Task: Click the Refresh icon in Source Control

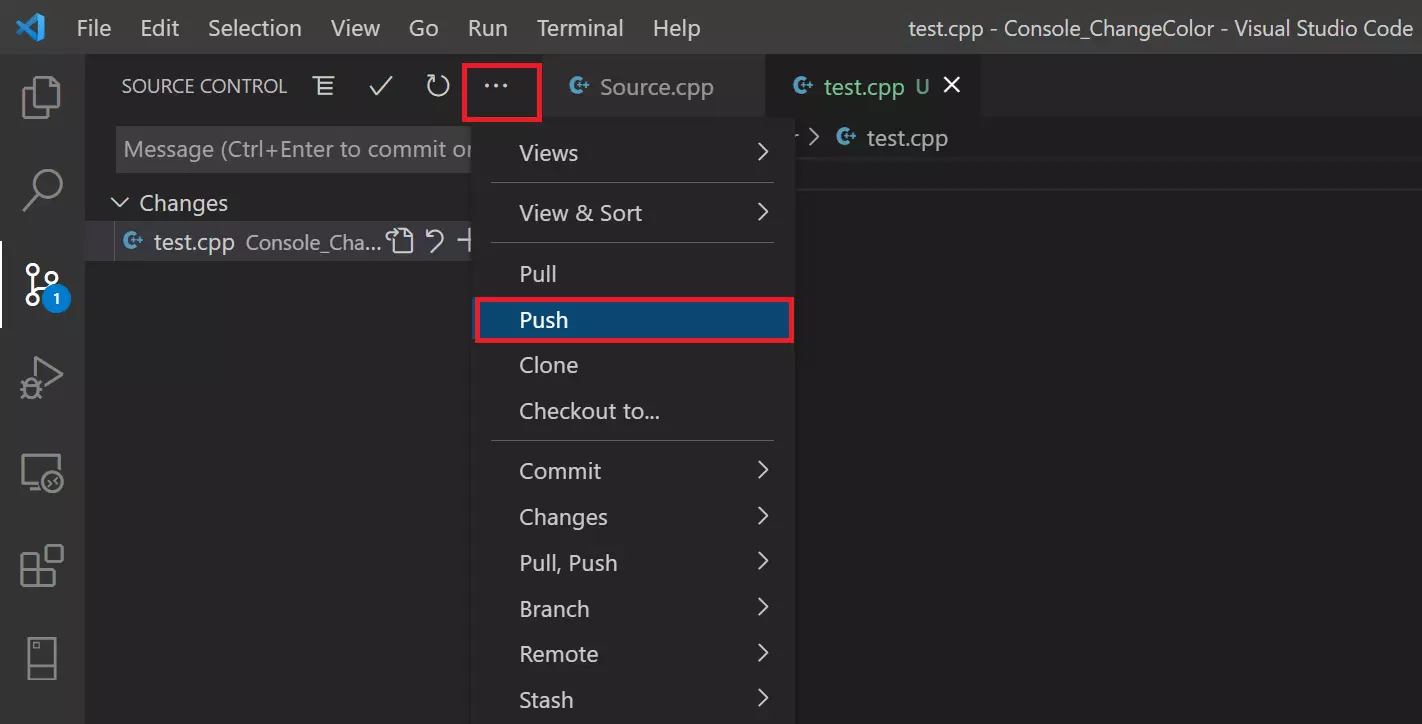Action: (x=438, y=86)
